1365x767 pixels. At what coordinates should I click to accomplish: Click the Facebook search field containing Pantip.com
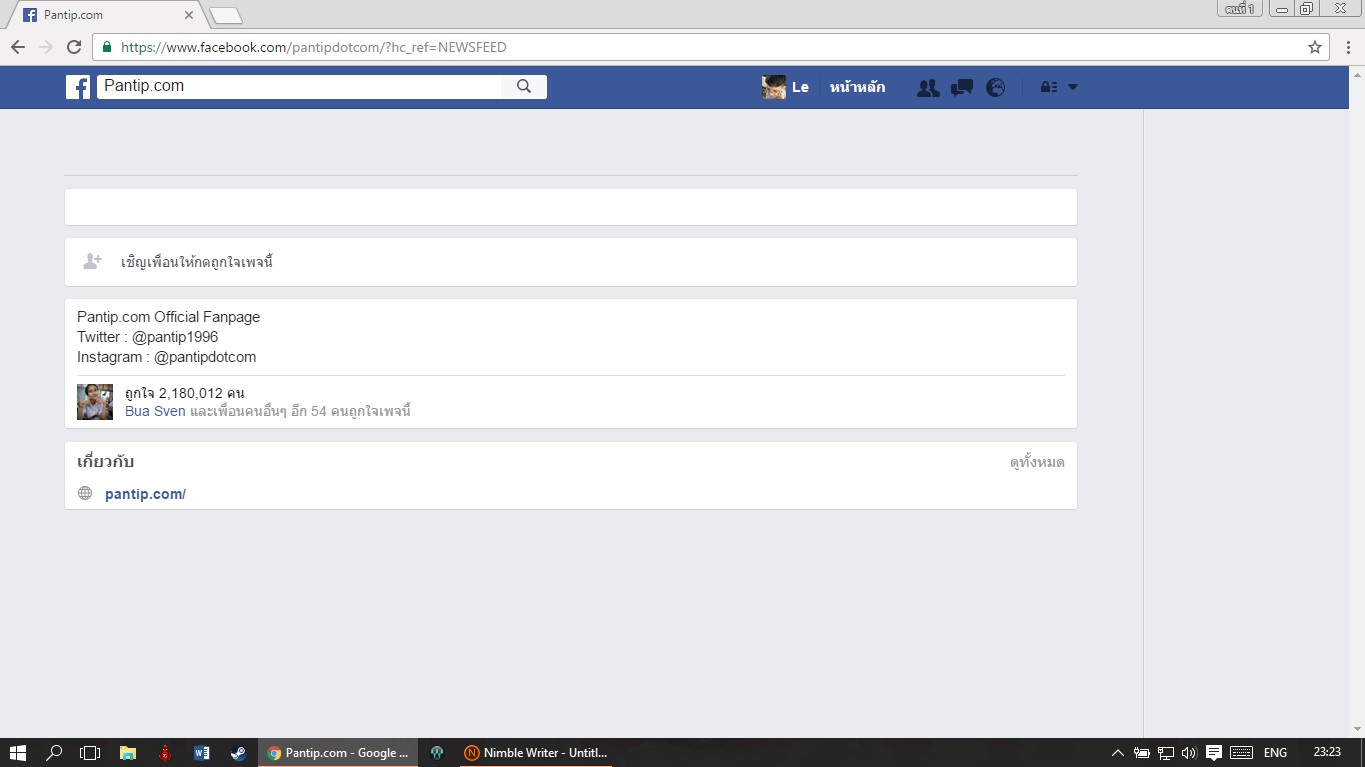point(300,87)
